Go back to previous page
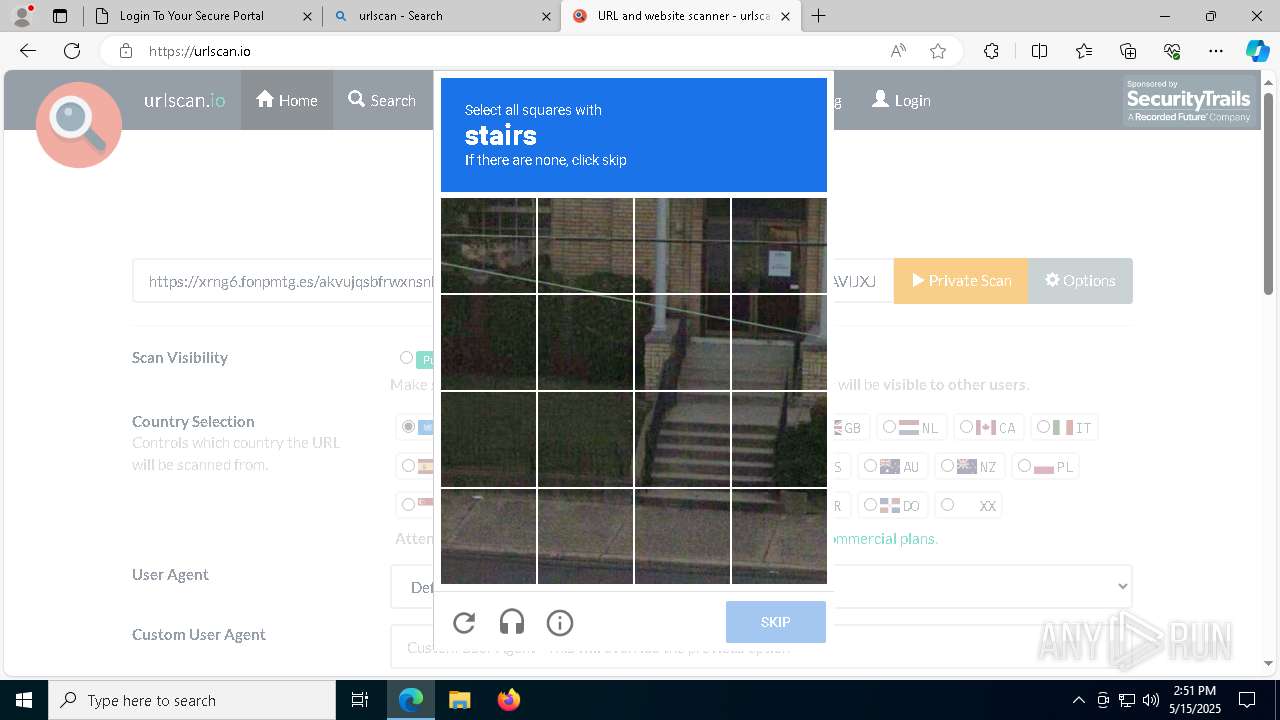 point(28,51)
